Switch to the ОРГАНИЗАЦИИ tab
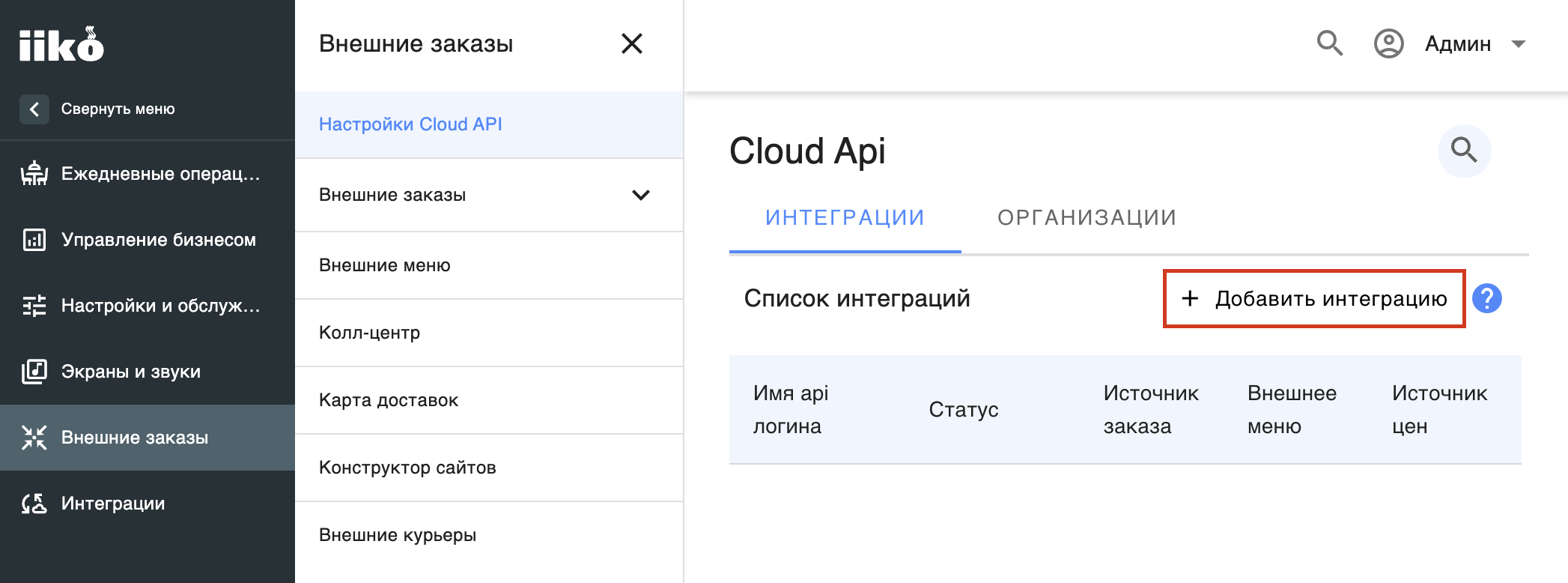 [1087, 218]
